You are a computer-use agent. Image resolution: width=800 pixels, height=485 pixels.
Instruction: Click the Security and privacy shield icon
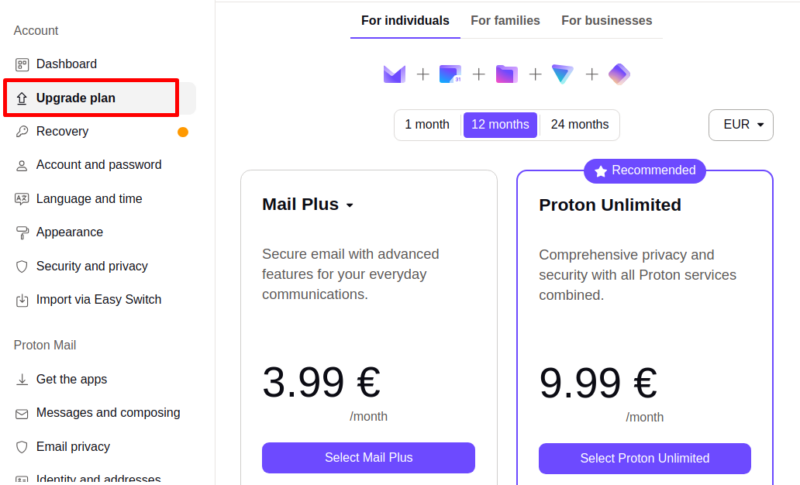[x=22, y=266]
